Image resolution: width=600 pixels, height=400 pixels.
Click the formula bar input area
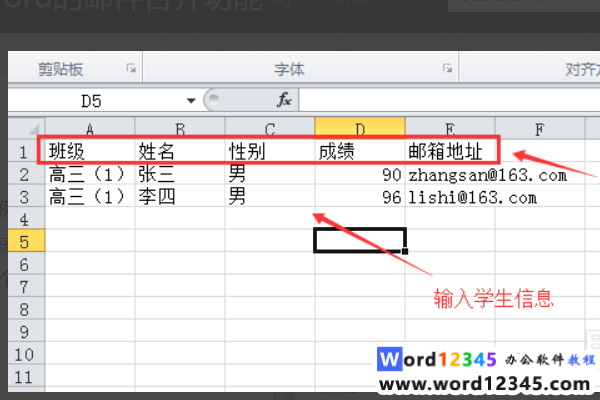pyautogui.click(x=448, y=101)
